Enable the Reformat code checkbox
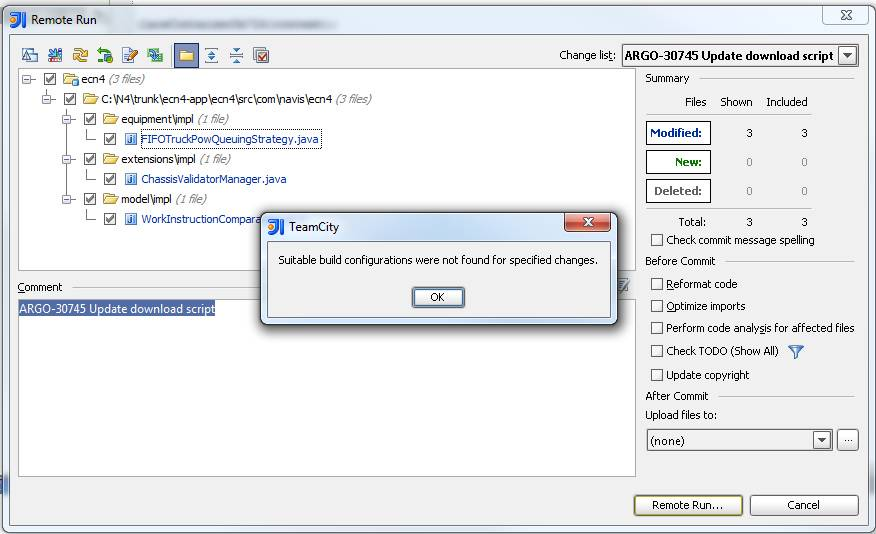This screenshot has width=876, height=534. (657, 284)
